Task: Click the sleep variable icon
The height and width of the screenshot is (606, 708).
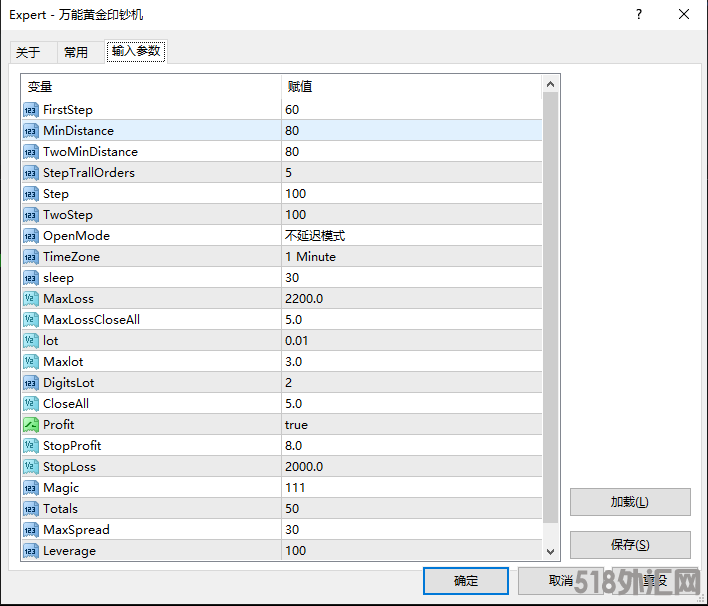Action: 31,278
